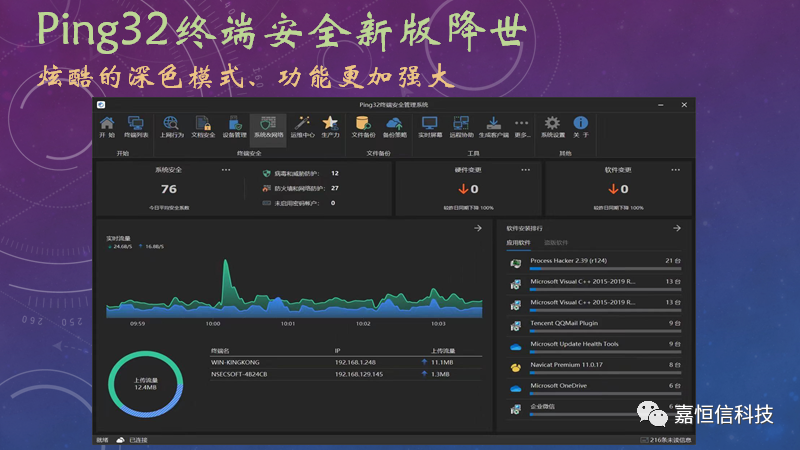Click IP address 192.168.129.145
Viewport: 800px width, 450px height.
[359, 374]
